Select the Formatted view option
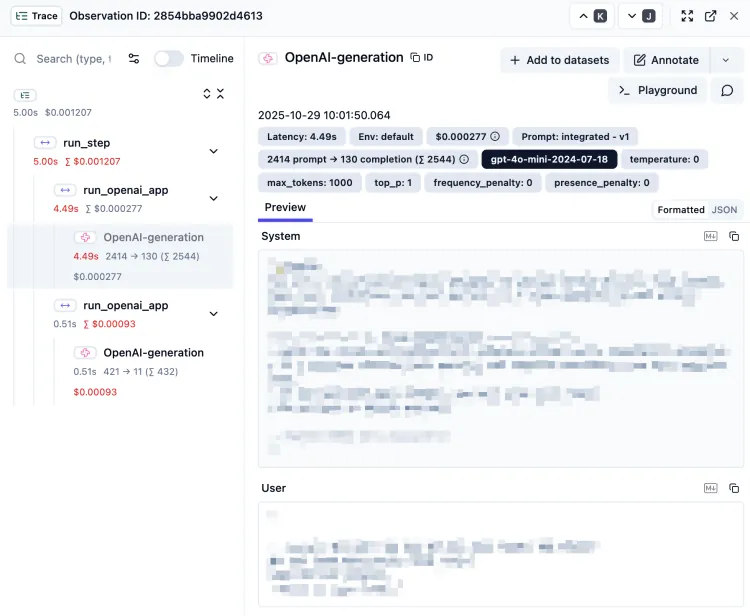750x616 pixels. pyautogui.click(x=681, y=210)
